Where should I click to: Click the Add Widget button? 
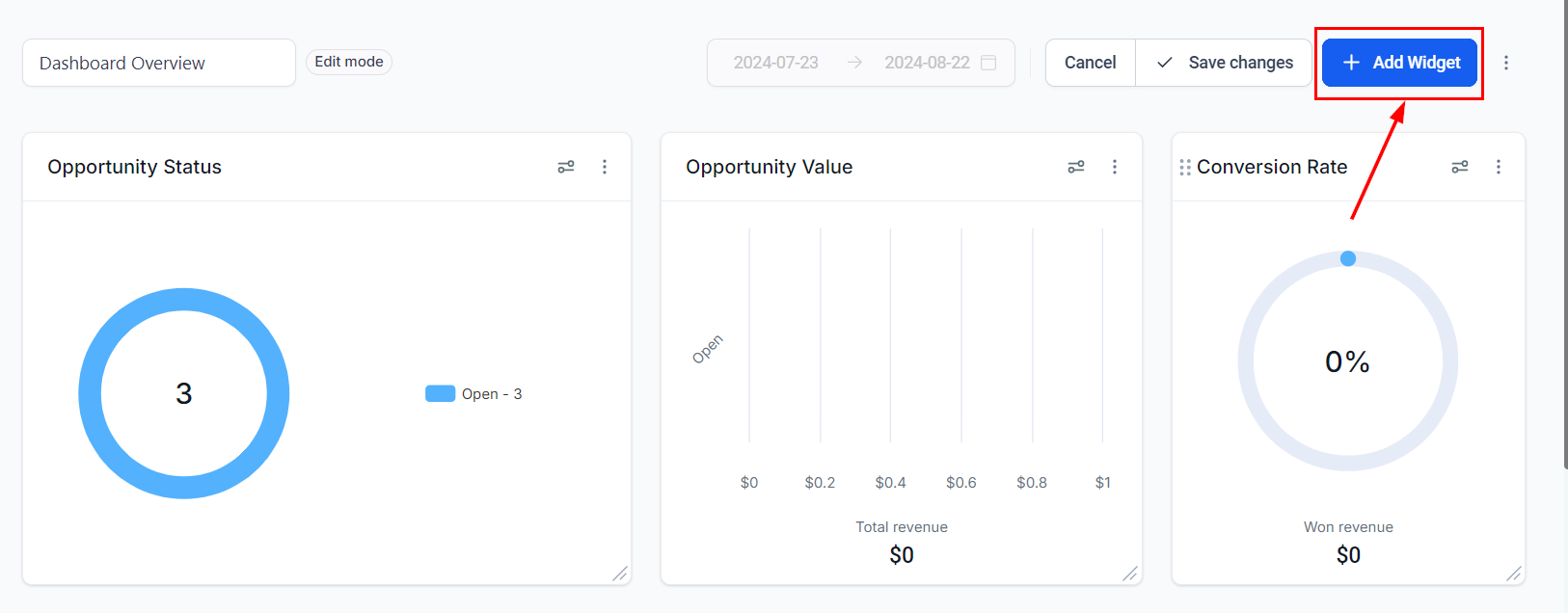[x=1399, y=63]
